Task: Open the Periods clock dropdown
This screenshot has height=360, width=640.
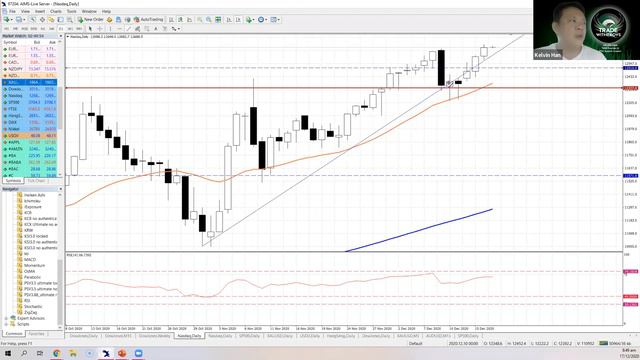Action: 262,20
